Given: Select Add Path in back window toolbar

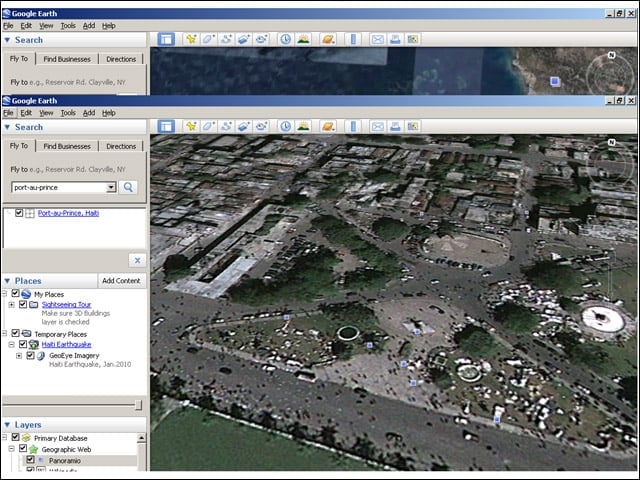Looking at the screenshot, I should point(226,40).
